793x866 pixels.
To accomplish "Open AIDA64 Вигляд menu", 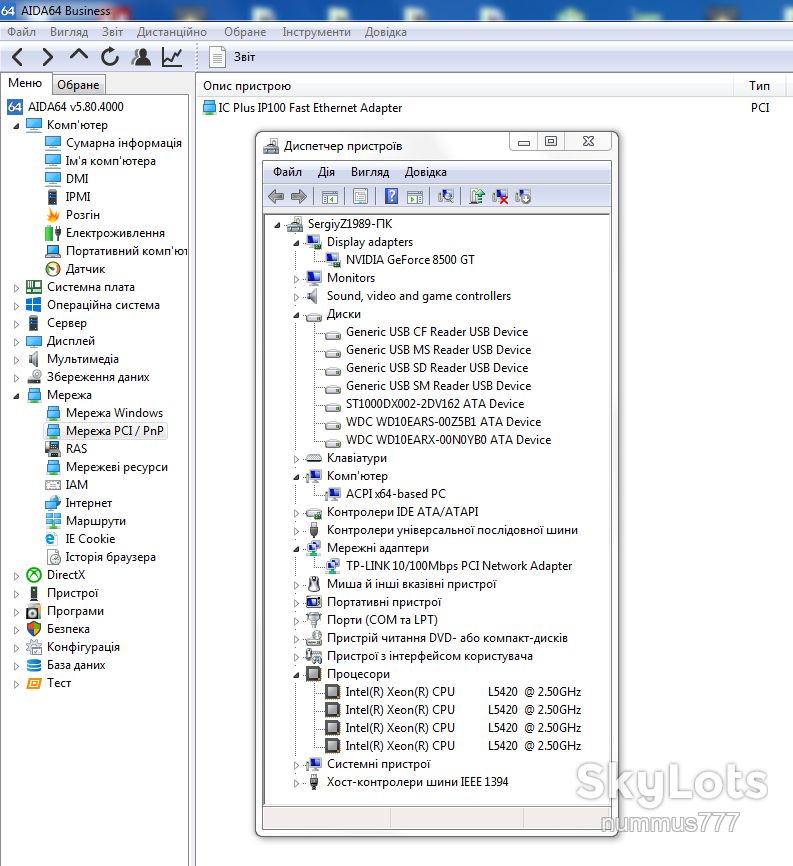I will tap(69, 32).
